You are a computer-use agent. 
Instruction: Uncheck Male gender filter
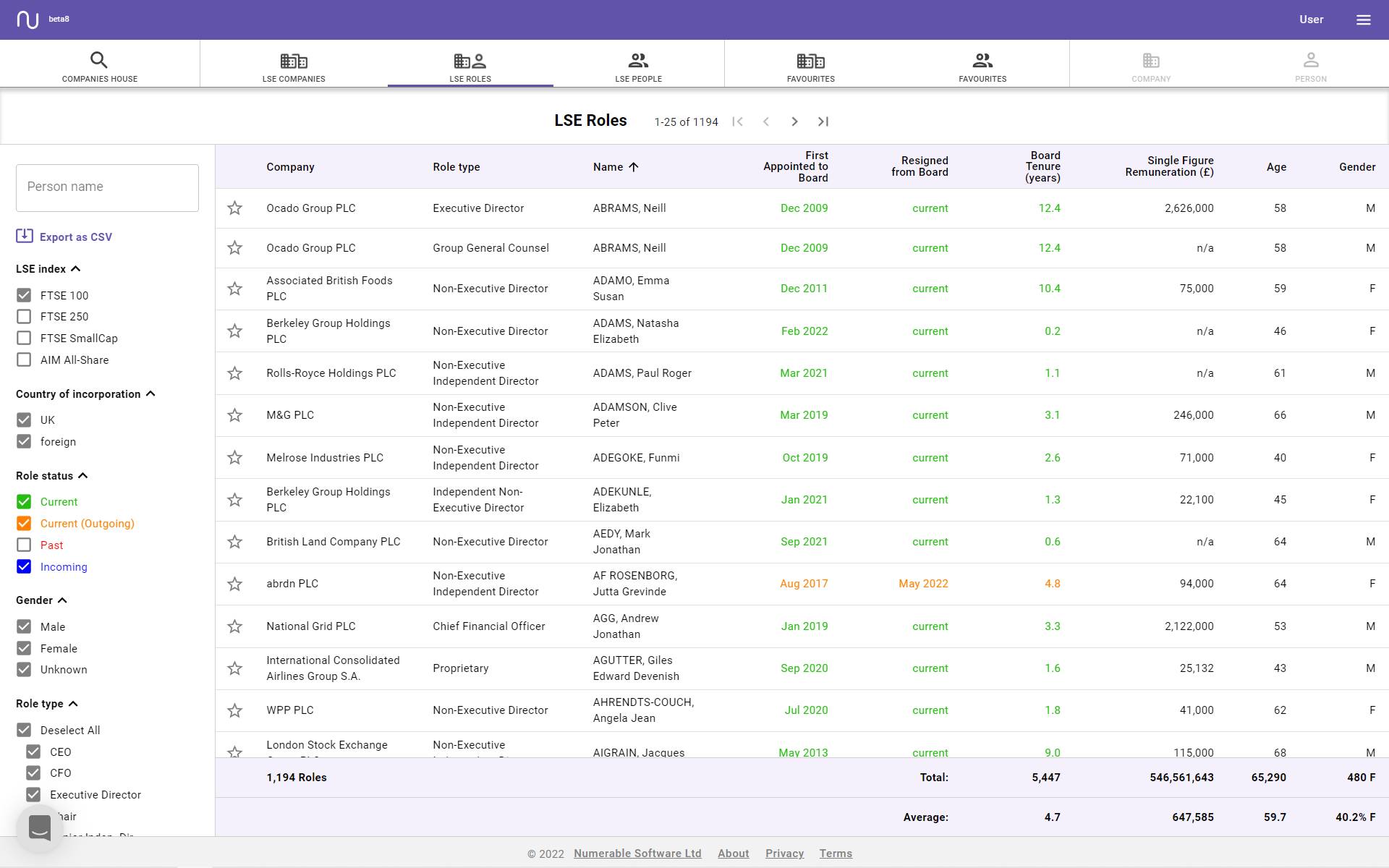point(24,626)
